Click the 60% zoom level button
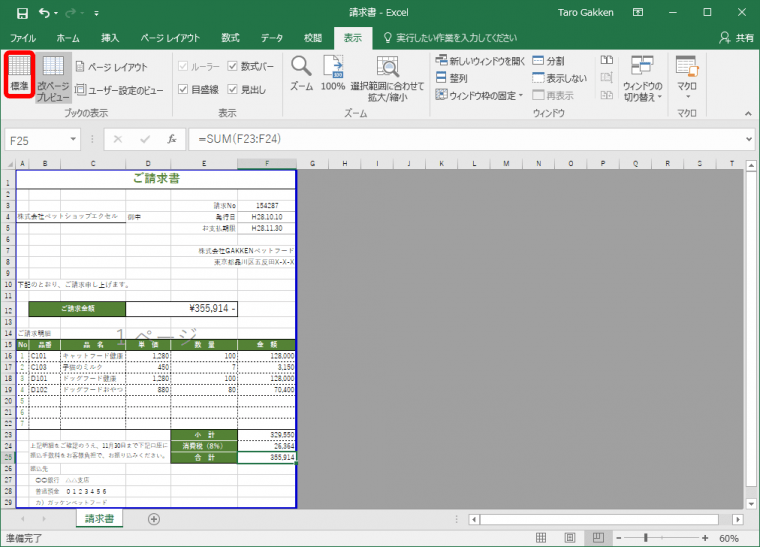The height and width of the screenshot is (547, 760). (729, 538)
